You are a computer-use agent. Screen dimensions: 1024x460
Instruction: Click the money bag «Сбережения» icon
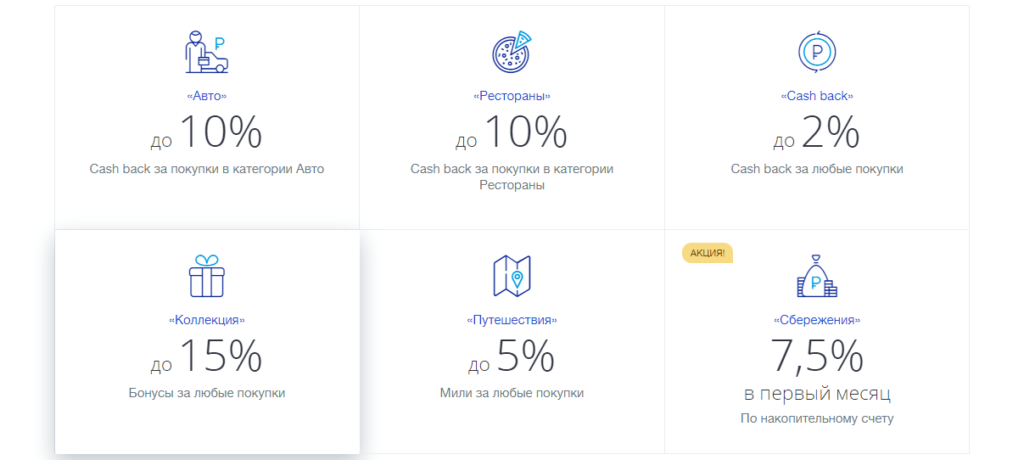pyautogui.click(x=816, y=275)
